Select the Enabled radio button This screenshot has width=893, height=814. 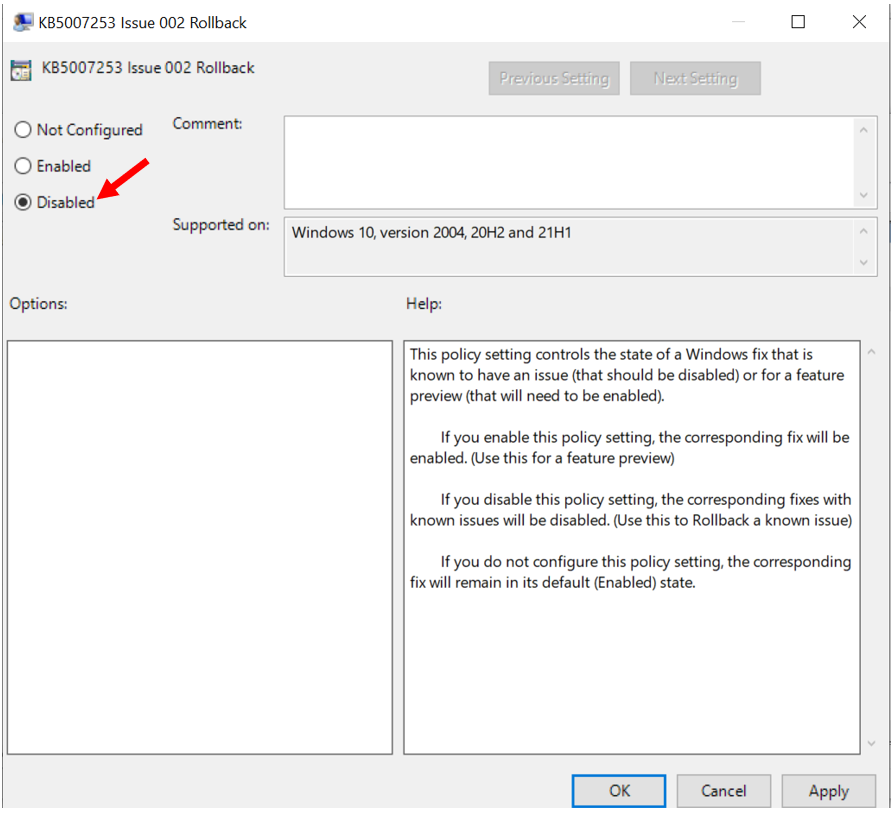tap(23, 166)
